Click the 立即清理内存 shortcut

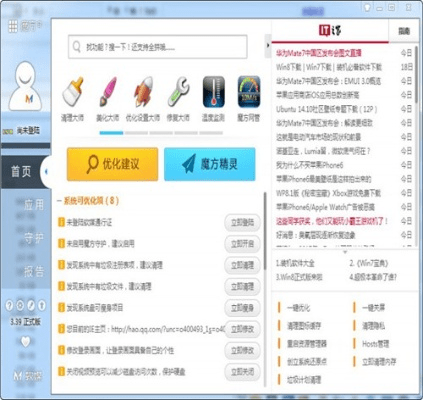[x=379, y=362]
